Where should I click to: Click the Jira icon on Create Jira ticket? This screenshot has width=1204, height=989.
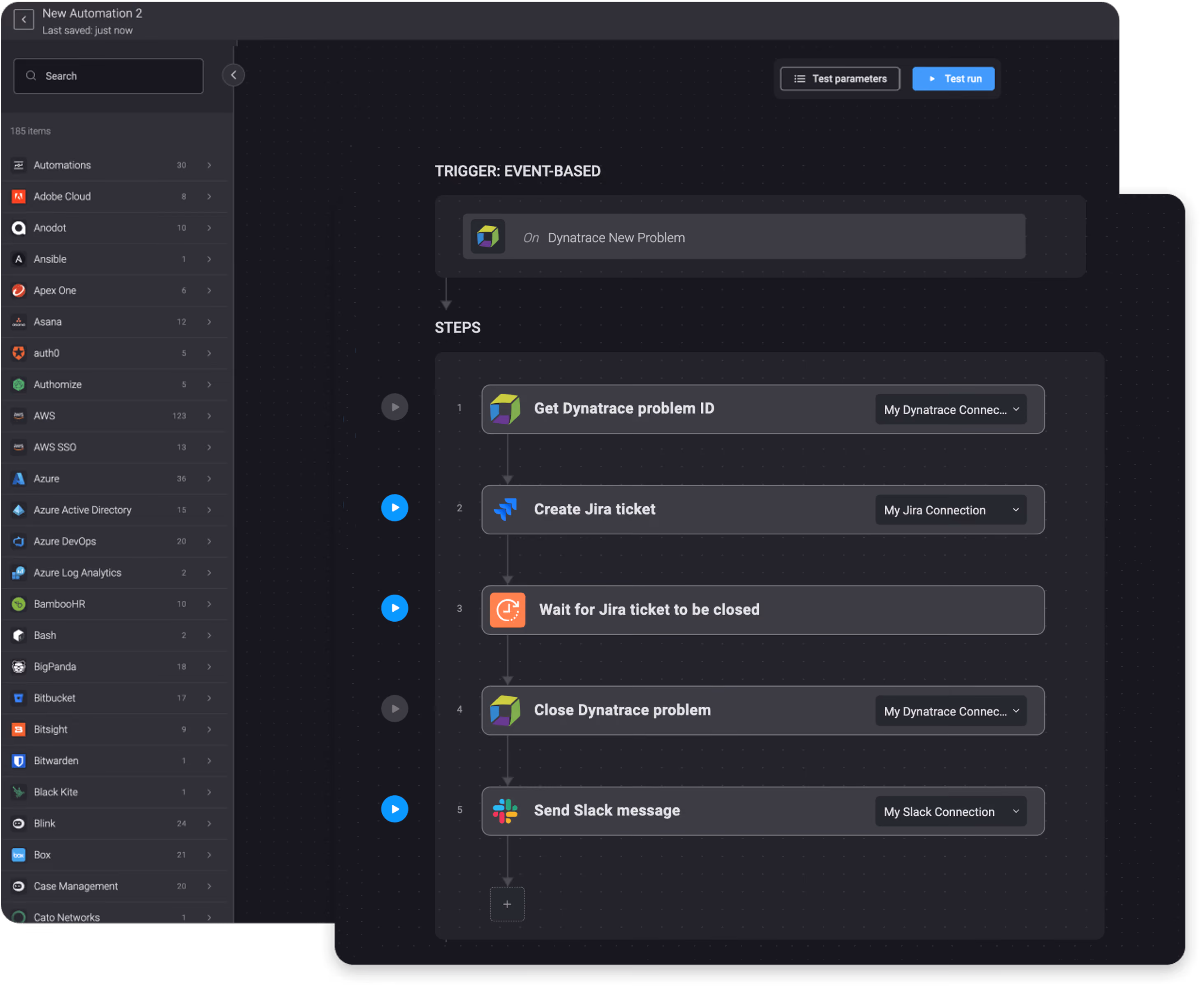(505, 510)
